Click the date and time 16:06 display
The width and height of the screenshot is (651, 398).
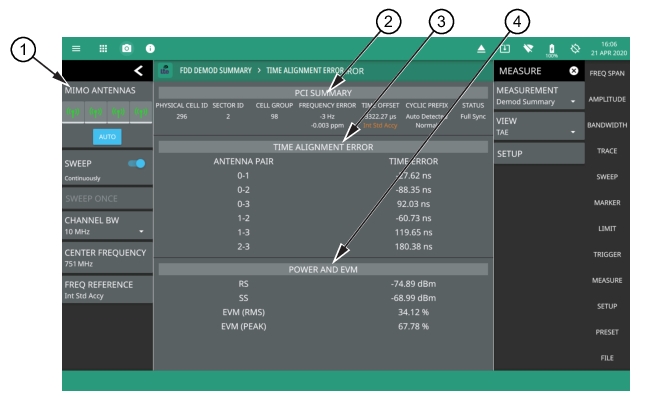(609, 49)
